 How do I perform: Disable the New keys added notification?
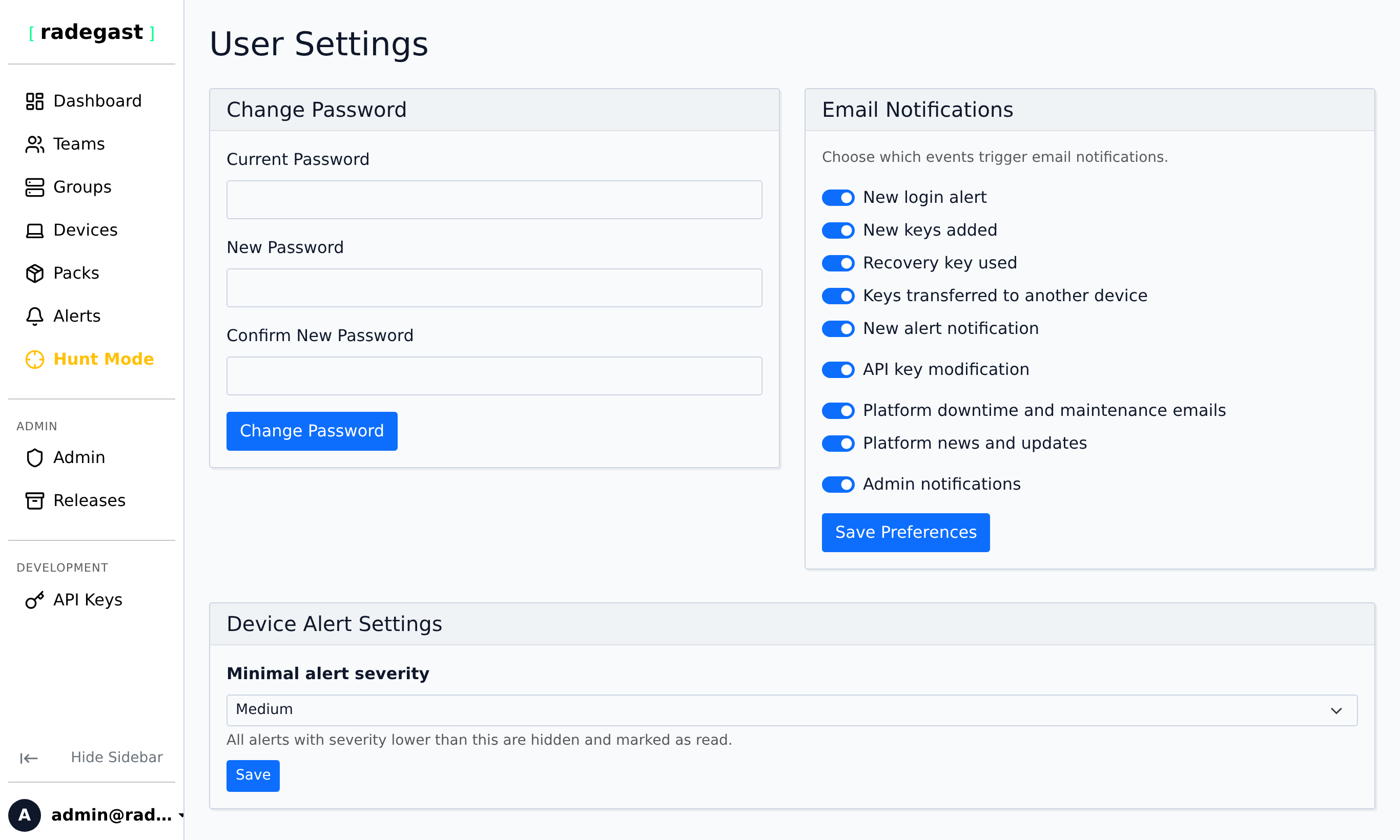pyautogui.click(x=838, y=230)
